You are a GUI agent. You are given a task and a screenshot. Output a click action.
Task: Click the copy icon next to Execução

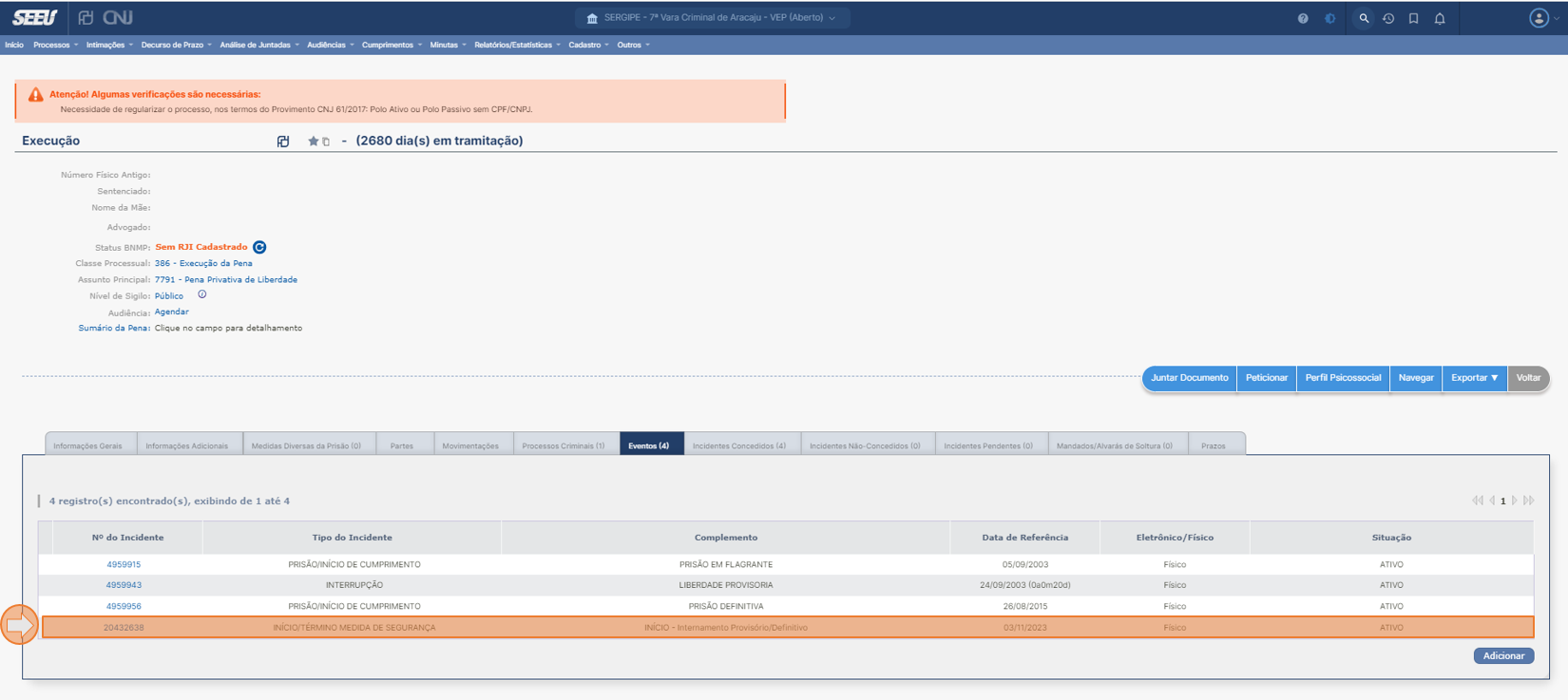283,142
